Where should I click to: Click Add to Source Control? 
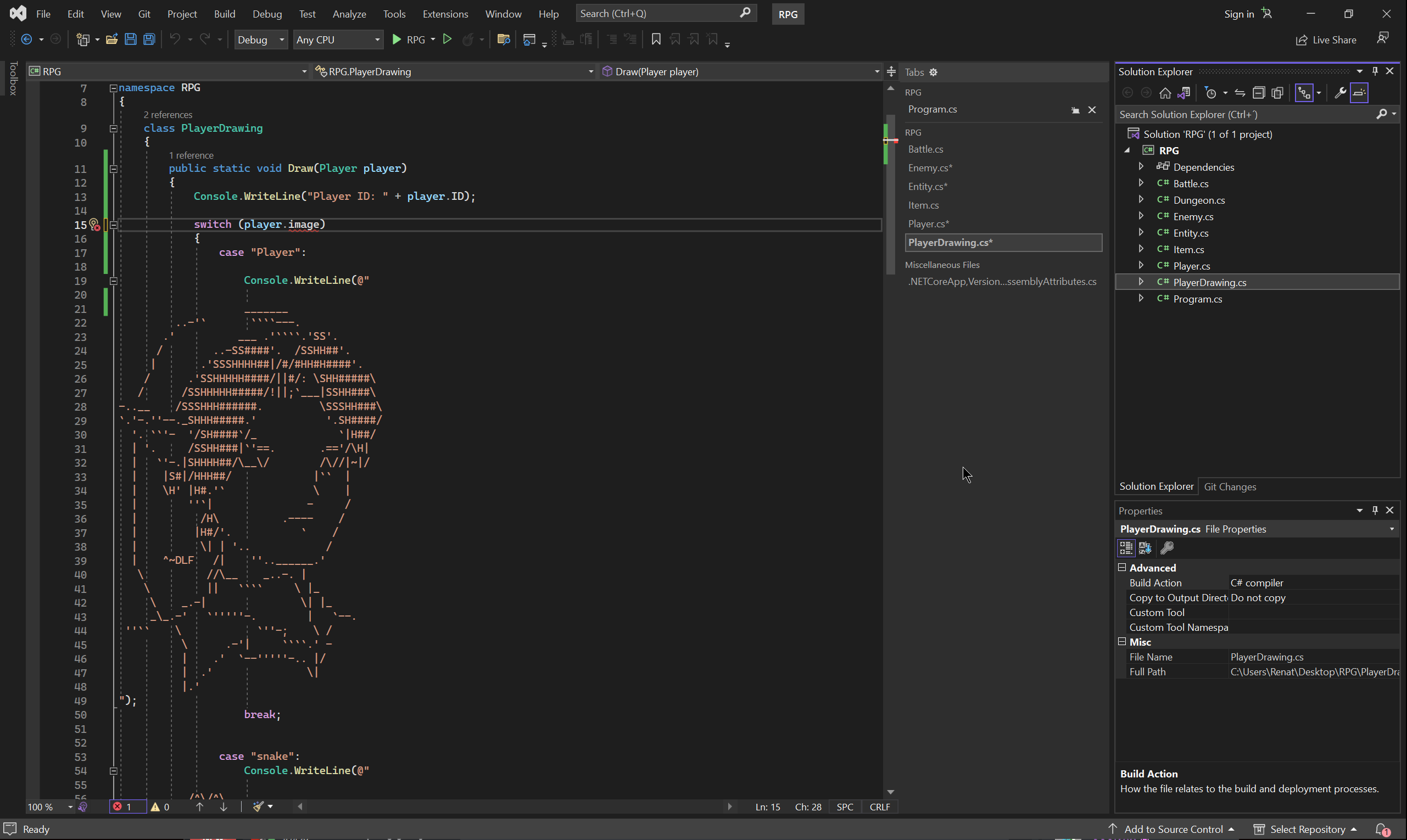pos(1173,829)
